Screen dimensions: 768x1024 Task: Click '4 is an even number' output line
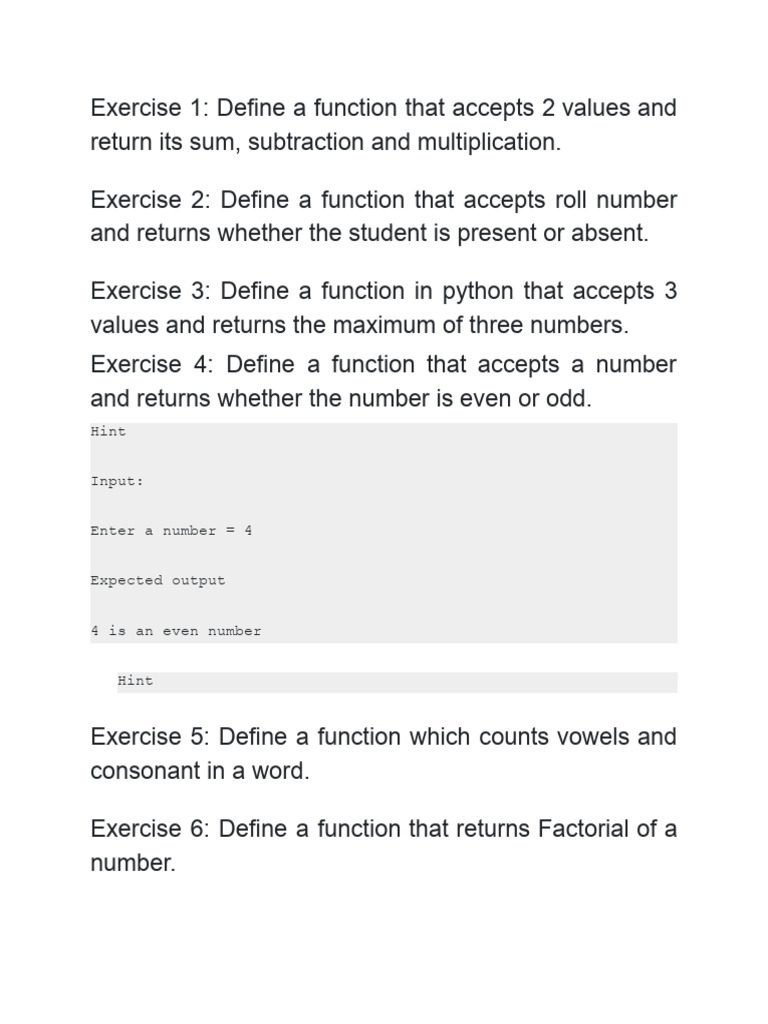point(176,631)
